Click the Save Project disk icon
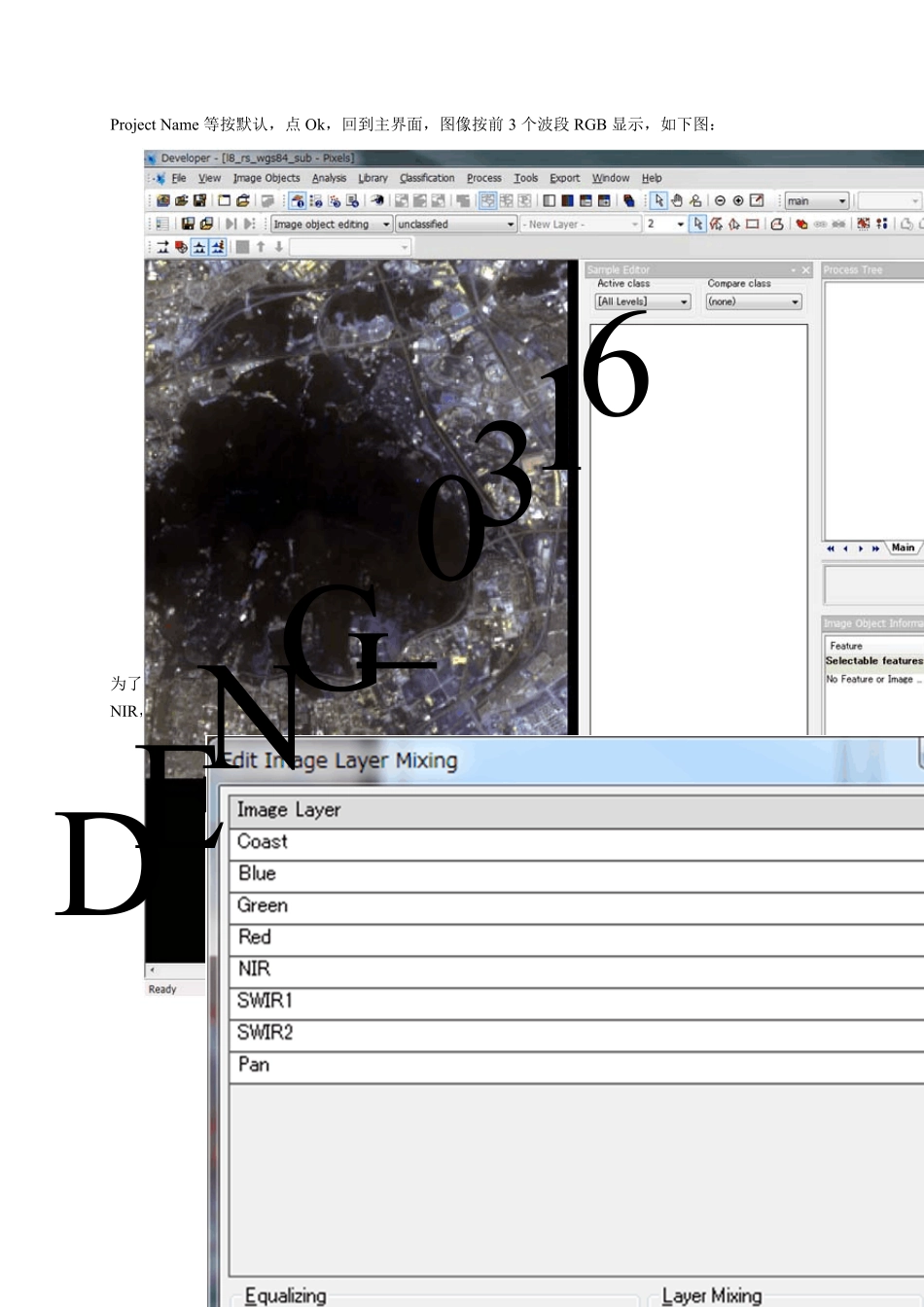 click(199, 200)
